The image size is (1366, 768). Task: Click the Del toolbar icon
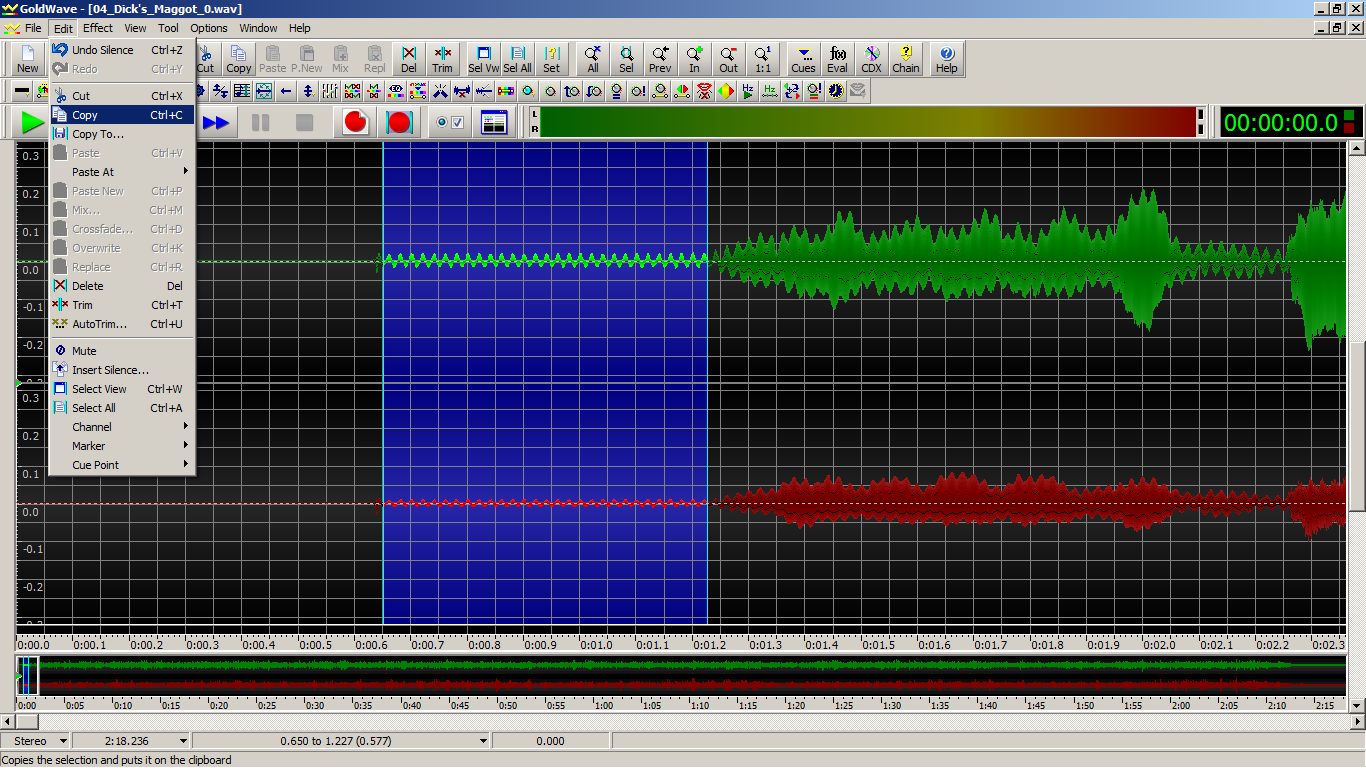pos(408,59)
